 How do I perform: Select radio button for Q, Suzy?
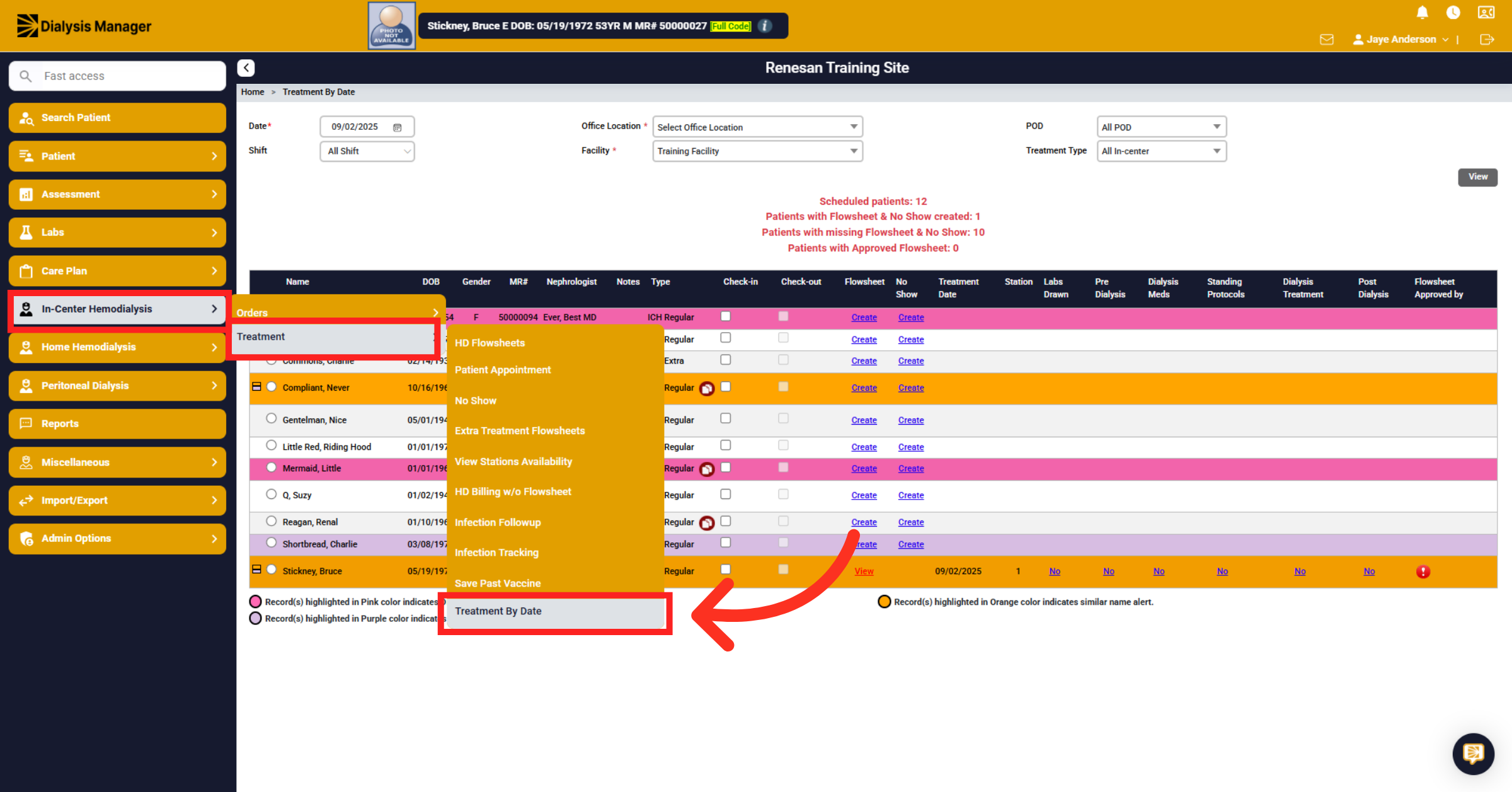(x=271, y=495)
